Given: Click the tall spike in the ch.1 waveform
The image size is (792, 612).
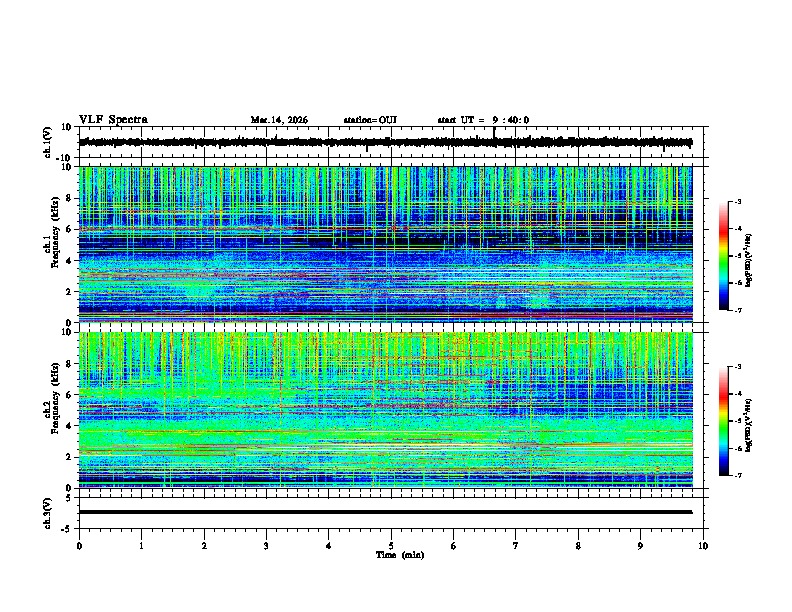Looking at the screenshot, I should (494, 134).
